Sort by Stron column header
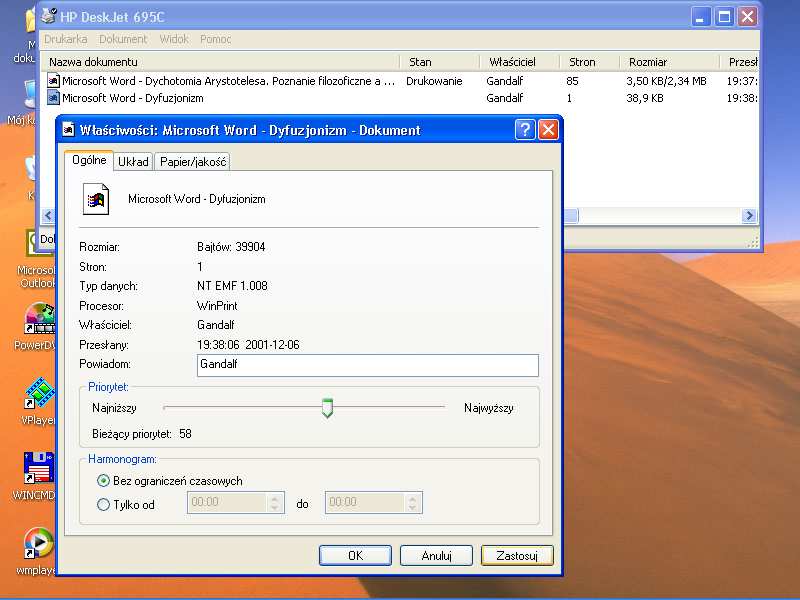 tap(590, 62)
